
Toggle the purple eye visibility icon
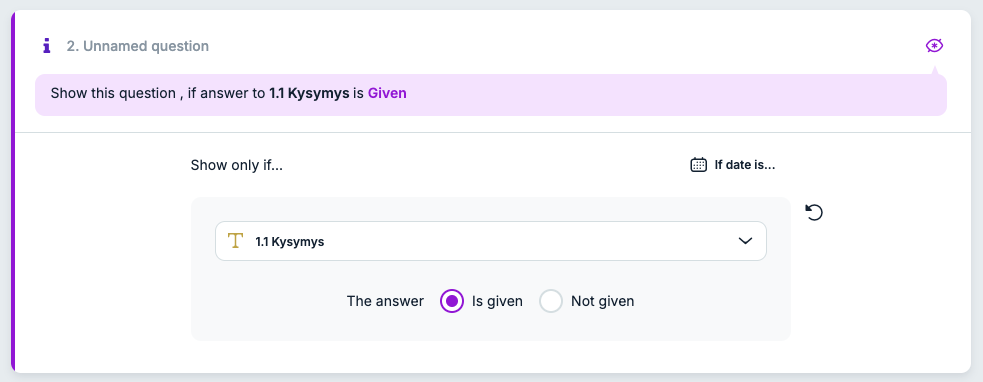[x=934, y=46]
